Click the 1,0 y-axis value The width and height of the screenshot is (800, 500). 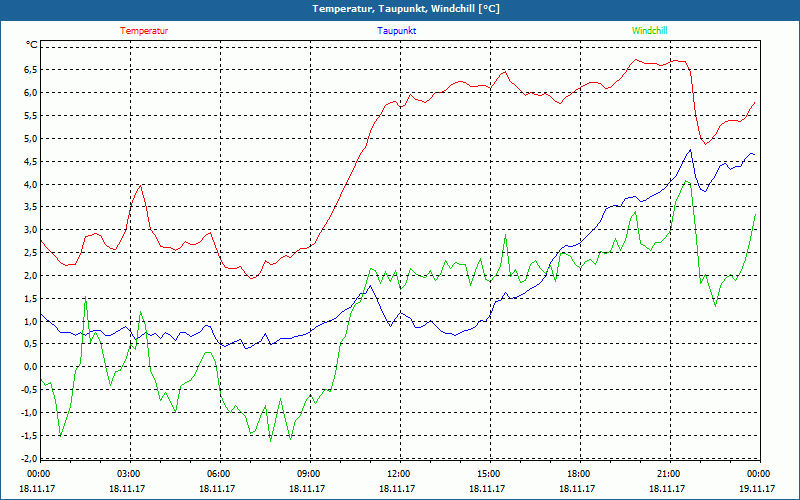31,321
